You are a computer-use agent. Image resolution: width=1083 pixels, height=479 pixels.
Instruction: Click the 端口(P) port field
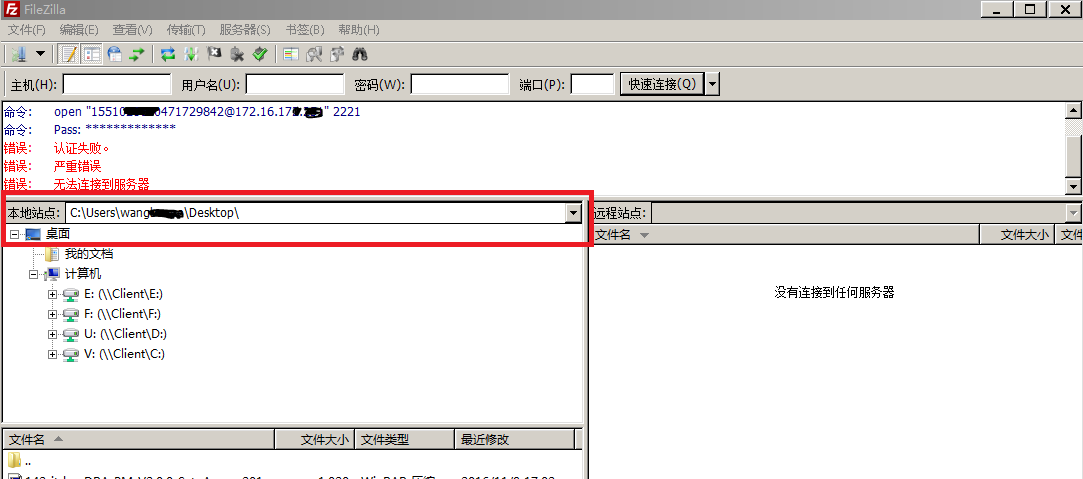(593, 84)
